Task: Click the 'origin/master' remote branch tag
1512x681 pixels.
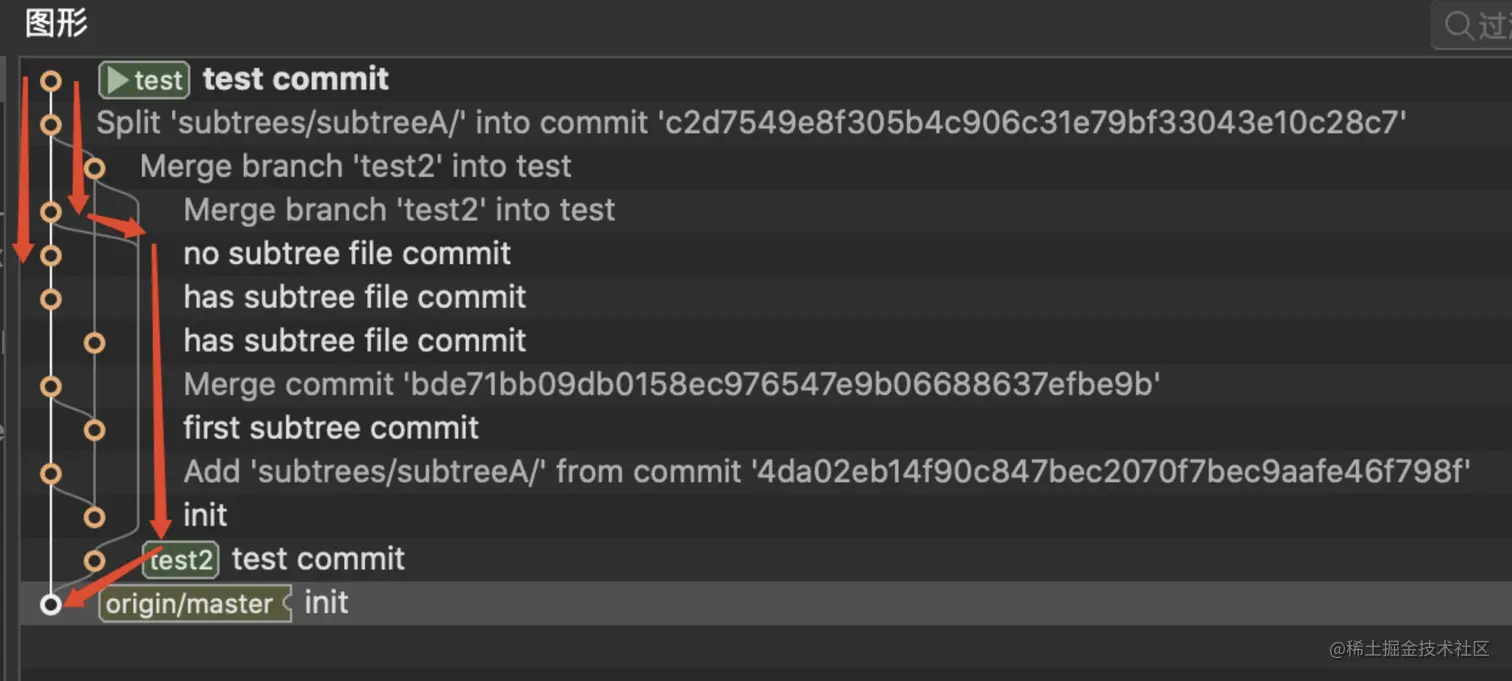Action: [195, 604]
